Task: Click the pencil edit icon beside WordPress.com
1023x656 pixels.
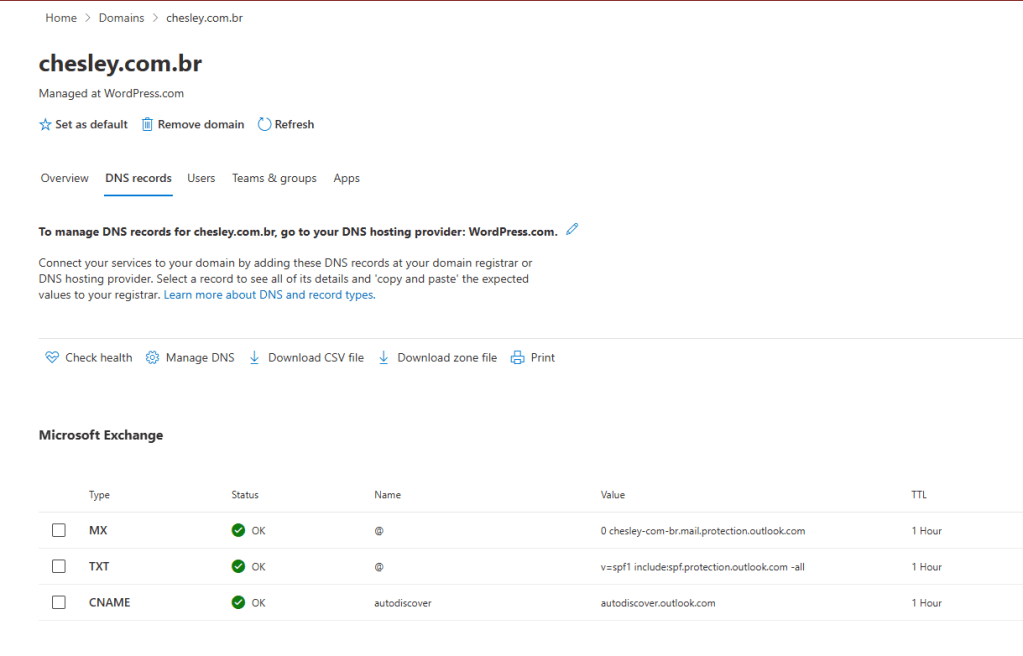Action: tap(572, 229)
